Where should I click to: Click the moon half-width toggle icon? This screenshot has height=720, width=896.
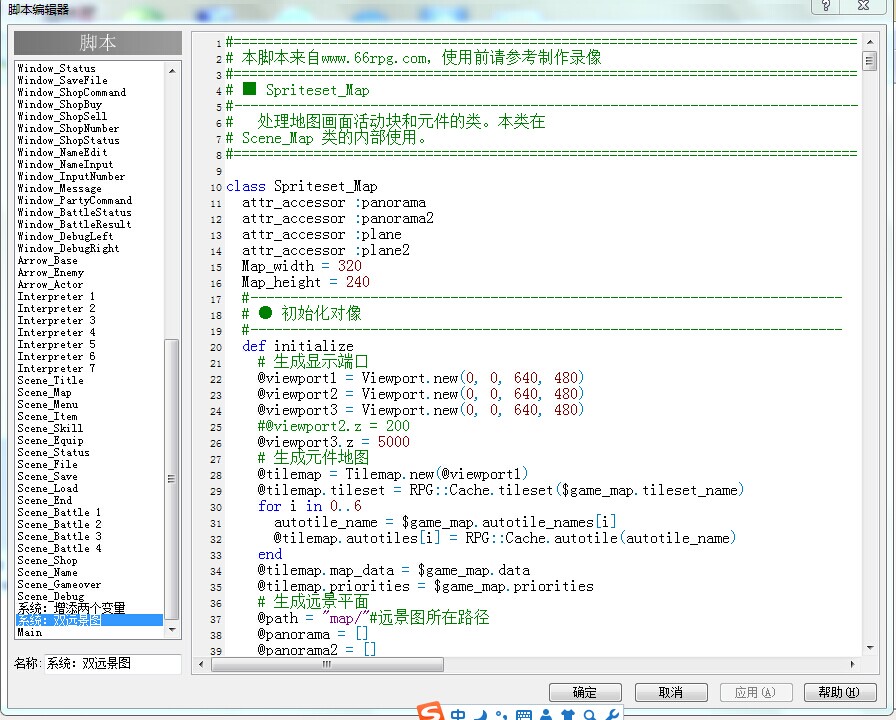[482, 714]
